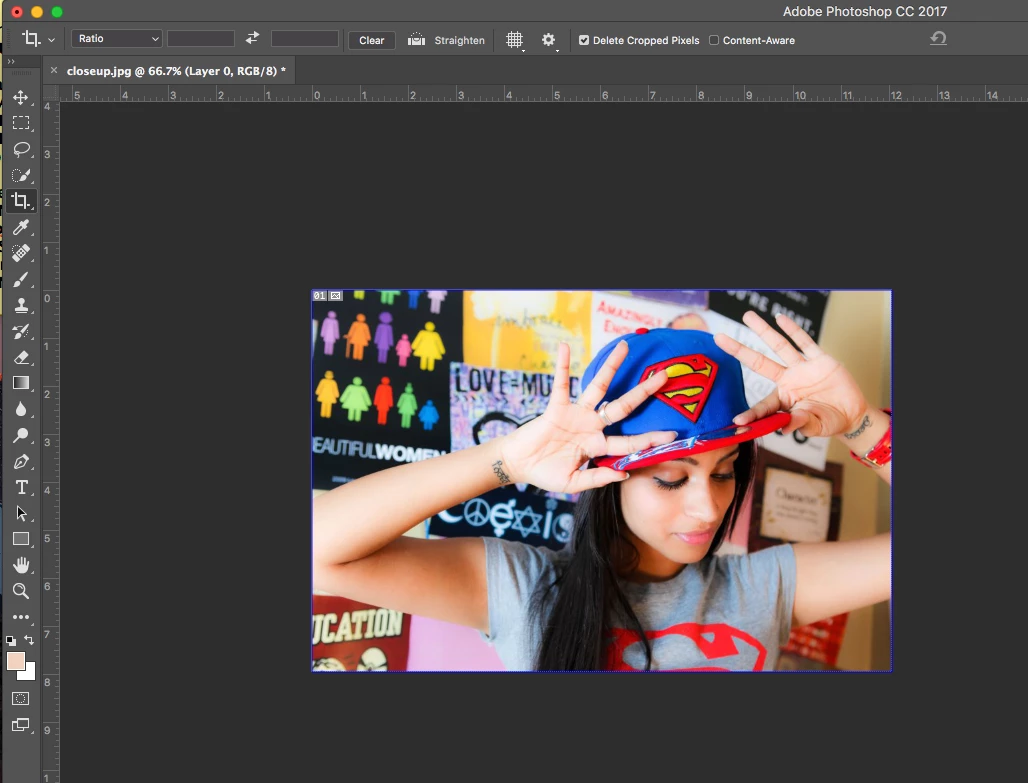The height and width of the screenshot is (783, 1028).
Task: Open the Crop tool preset picker arrow
Action: coord(51,39)
